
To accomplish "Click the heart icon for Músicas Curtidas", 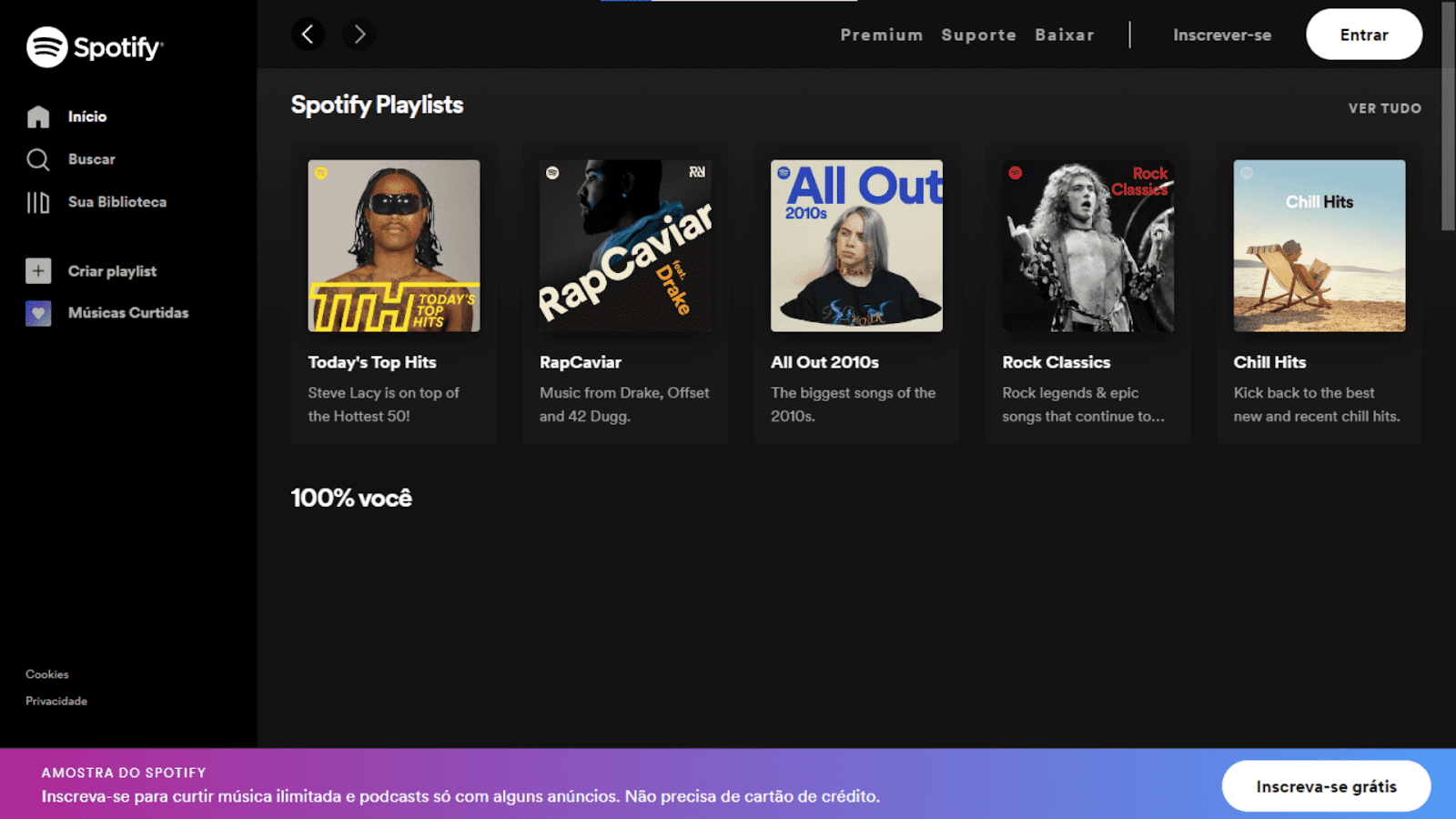I will point(38,313).
